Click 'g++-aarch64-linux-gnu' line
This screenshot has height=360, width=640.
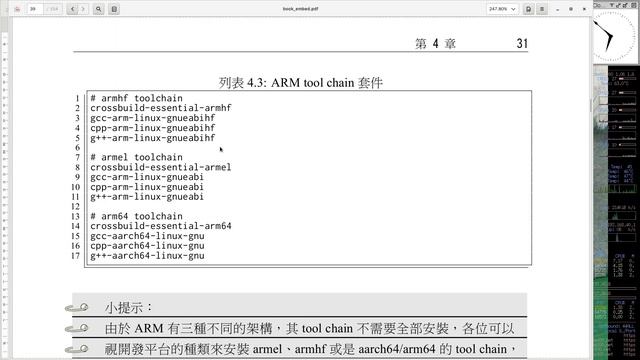coord(147,256)
